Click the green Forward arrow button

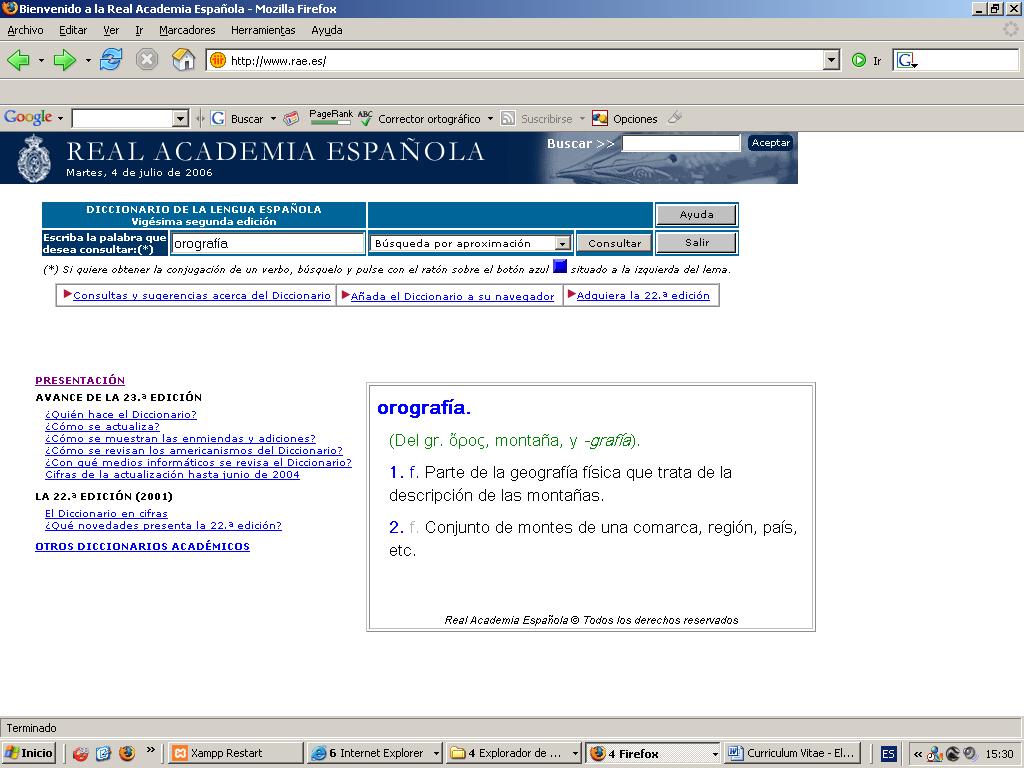(65, 60)
